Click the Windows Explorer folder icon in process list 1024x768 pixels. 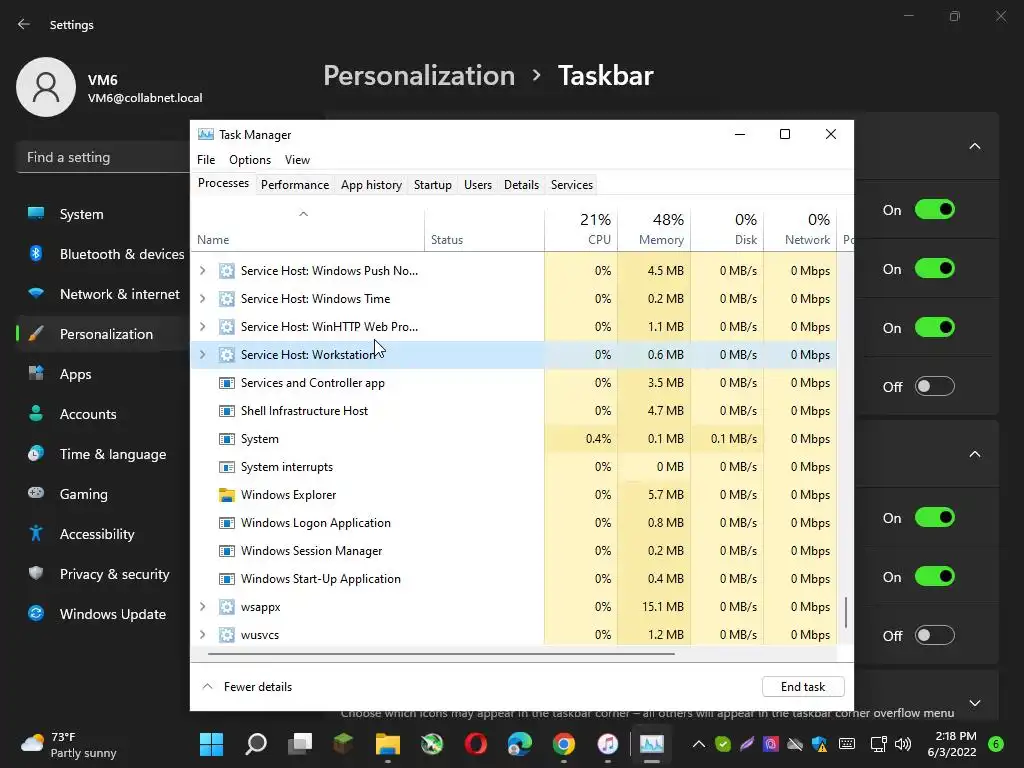(x=227, y=495)
